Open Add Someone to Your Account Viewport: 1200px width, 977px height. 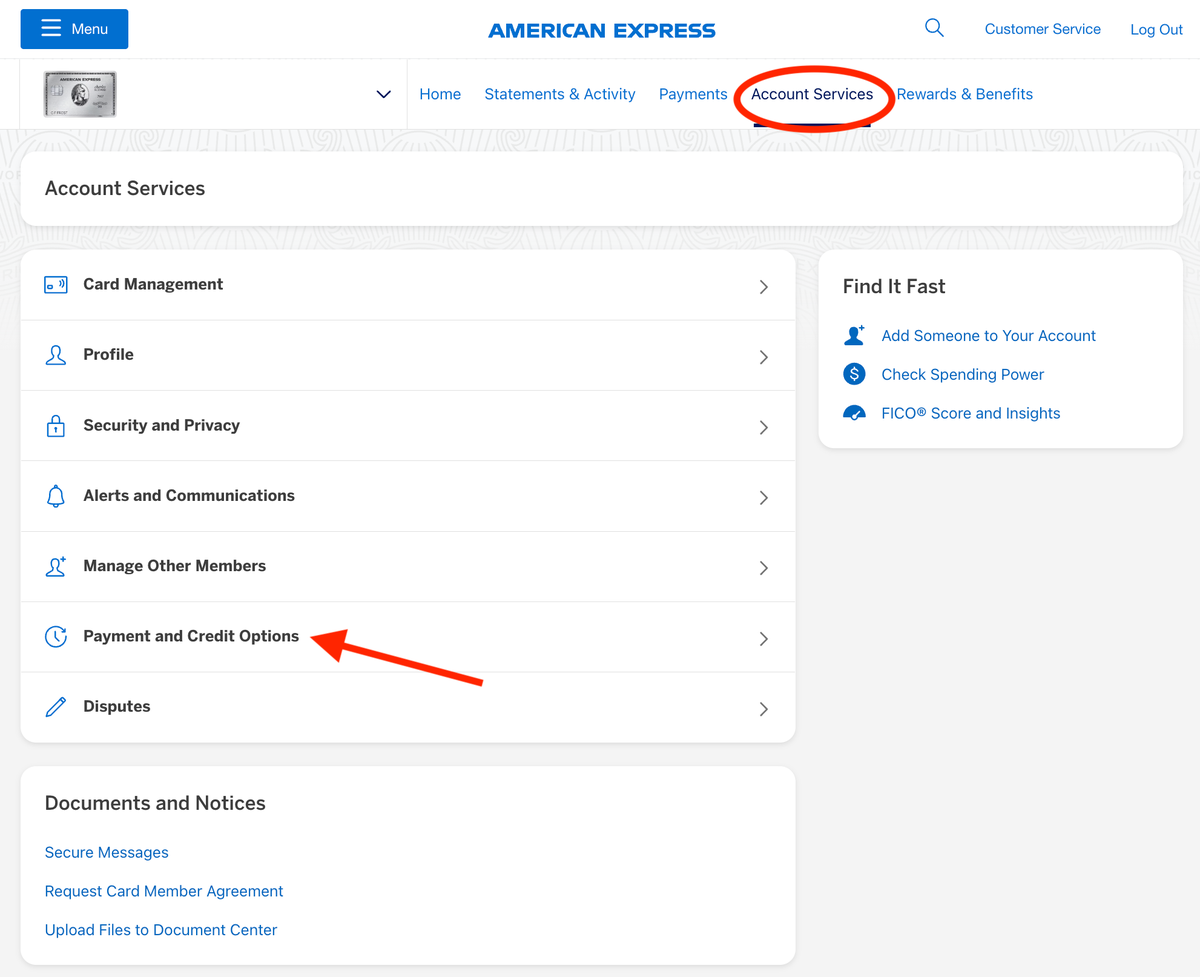988,335
